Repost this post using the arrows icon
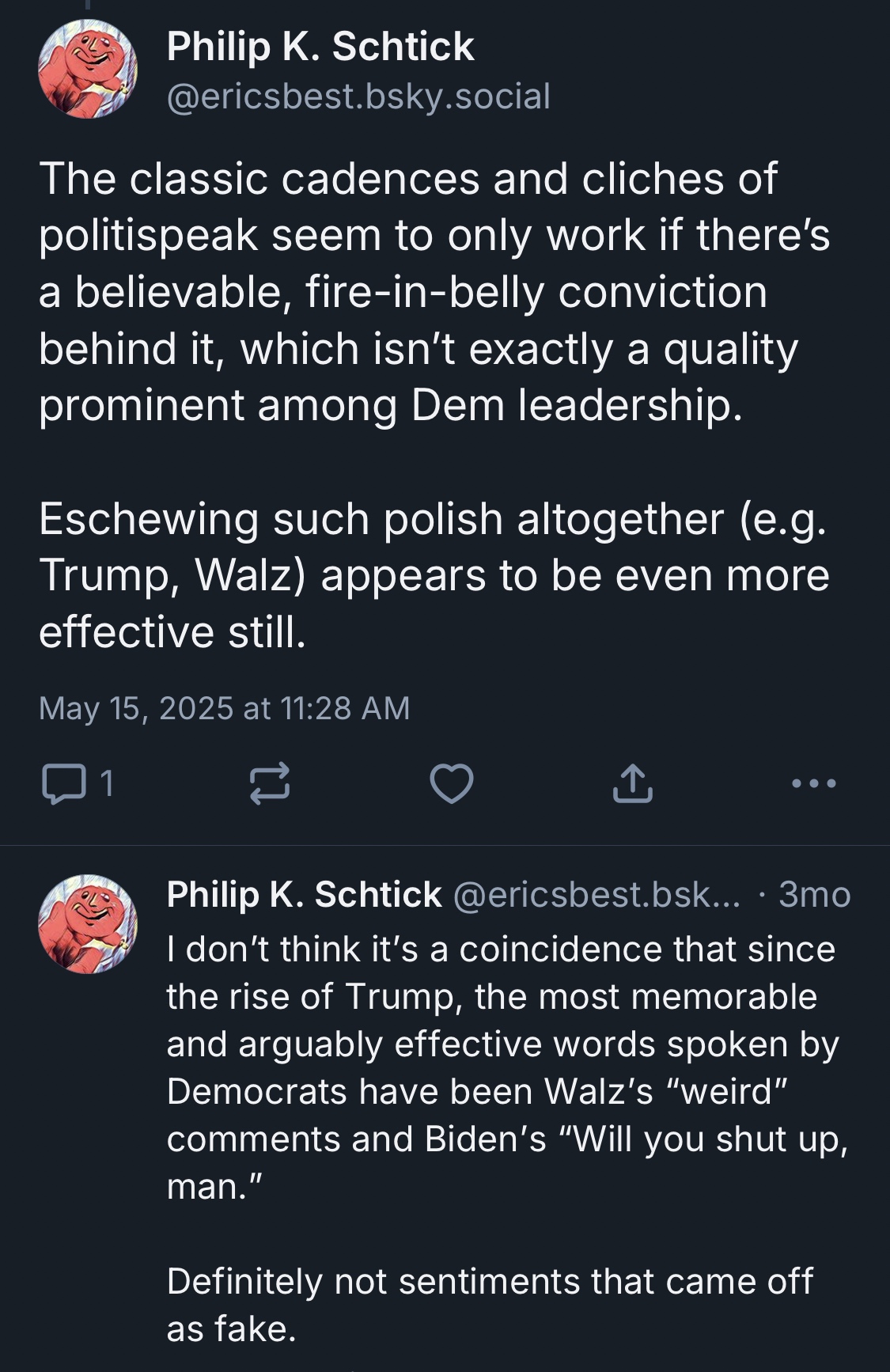 270,783
